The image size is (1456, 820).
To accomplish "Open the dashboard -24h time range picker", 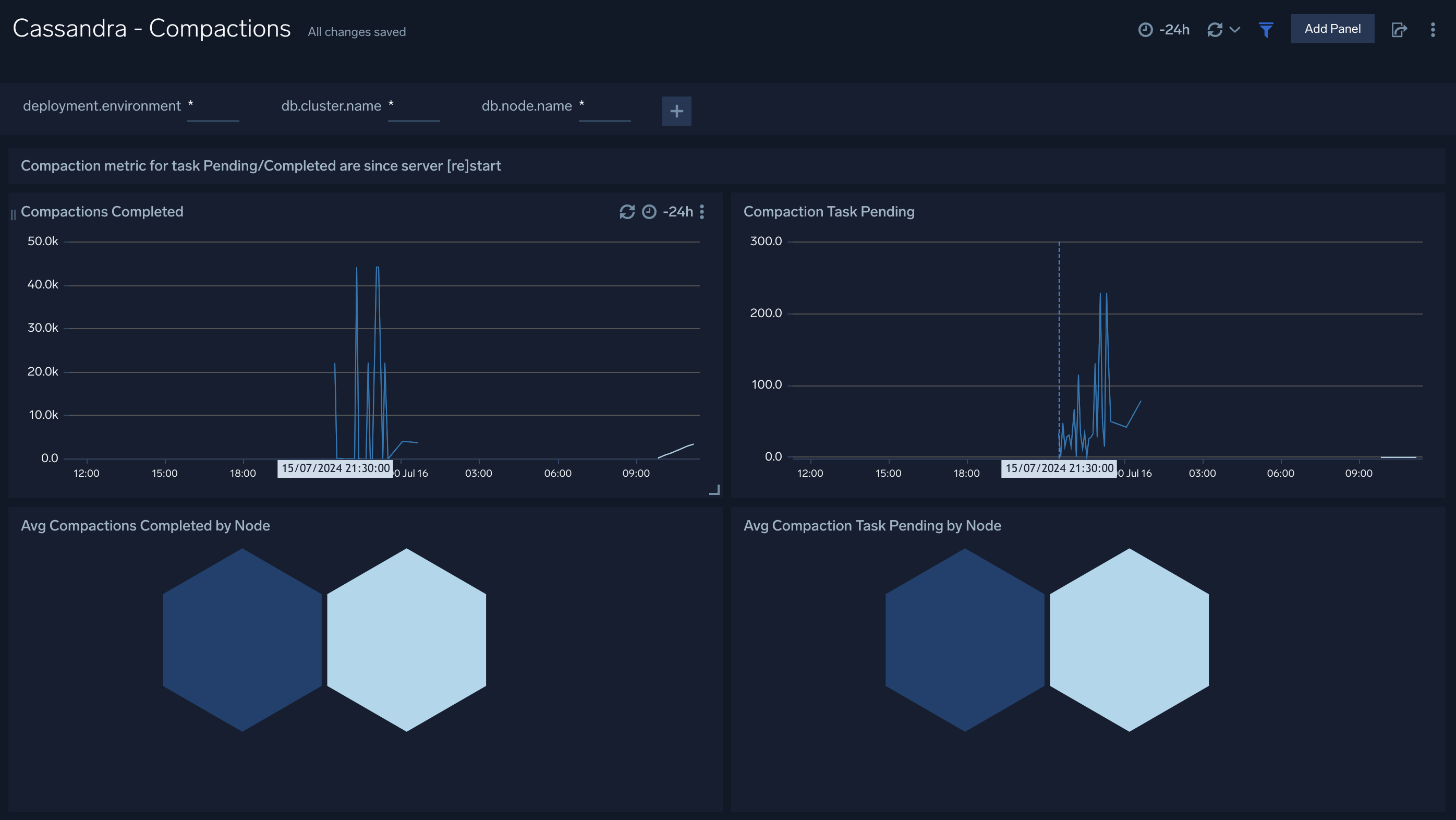I will tap(1164, 29).
